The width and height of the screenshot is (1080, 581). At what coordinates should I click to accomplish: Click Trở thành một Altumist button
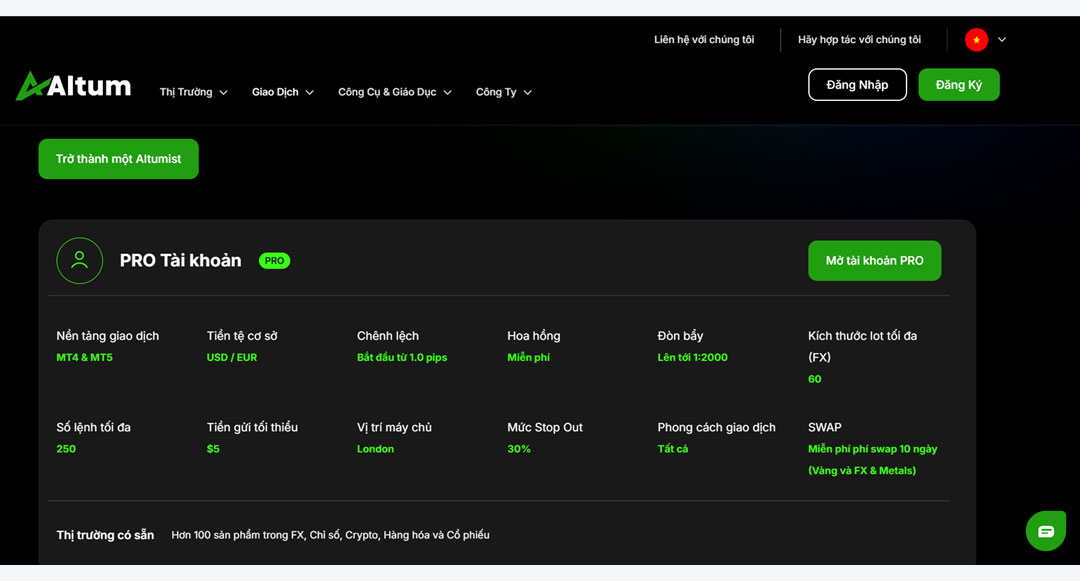[118, 159]
